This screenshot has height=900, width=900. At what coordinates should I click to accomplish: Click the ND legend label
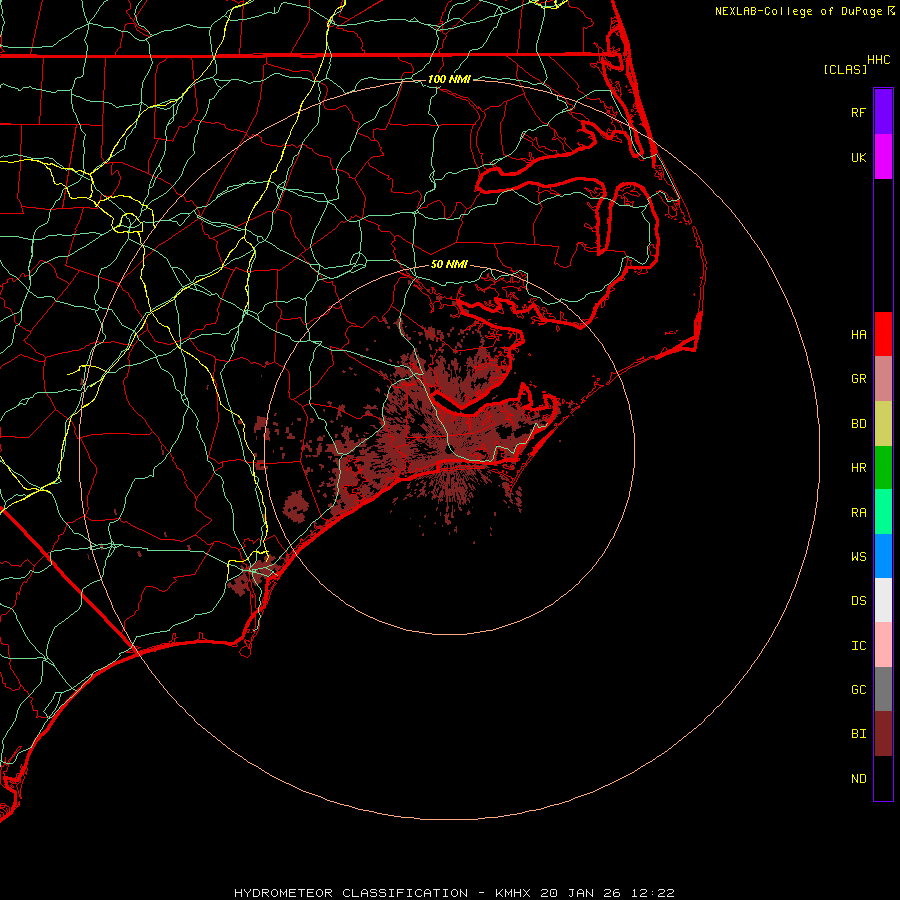858,779
